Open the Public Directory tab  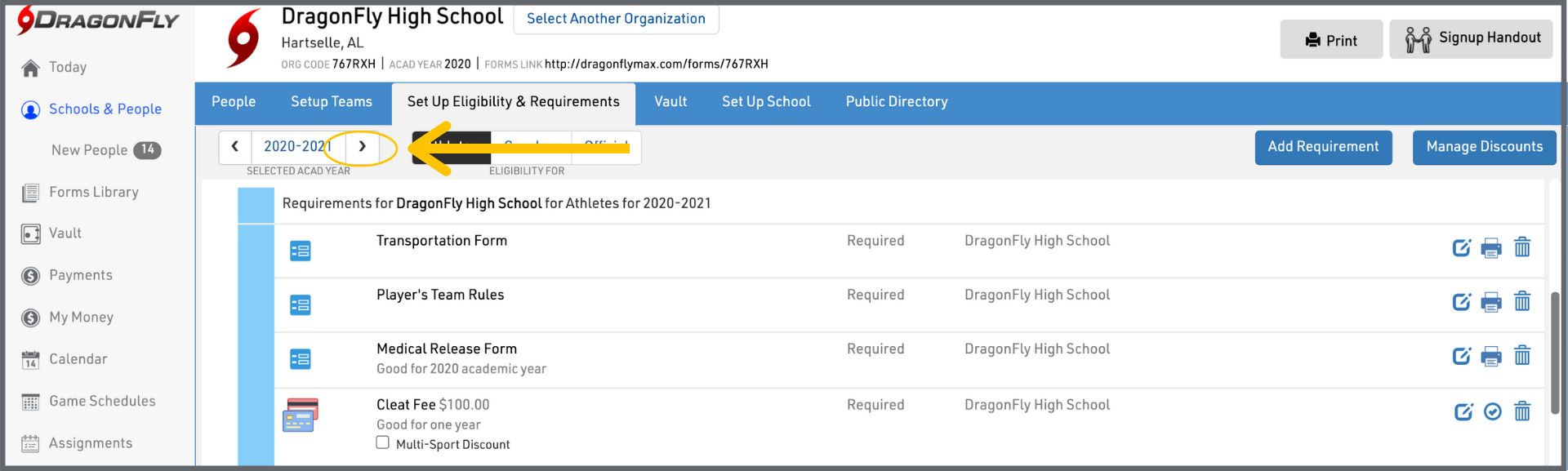tap(897, 102)
